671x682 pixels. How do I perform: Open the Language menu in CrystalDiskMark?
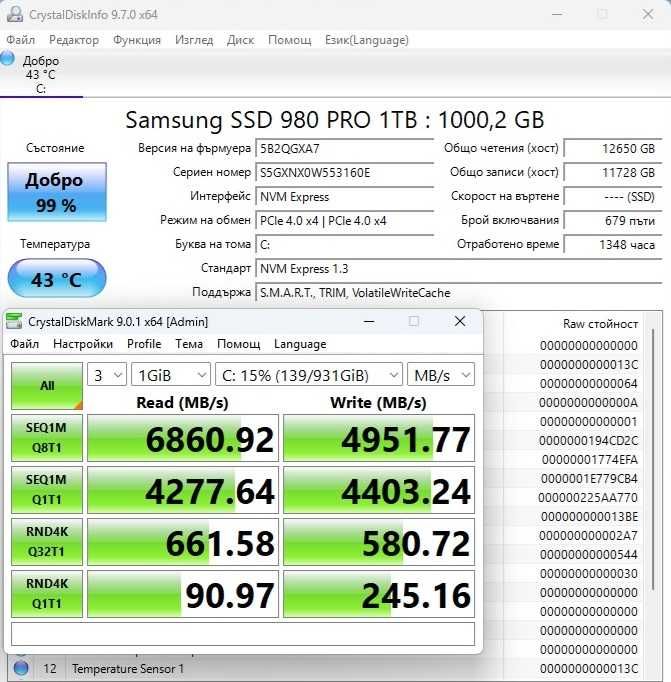[300, 344]
